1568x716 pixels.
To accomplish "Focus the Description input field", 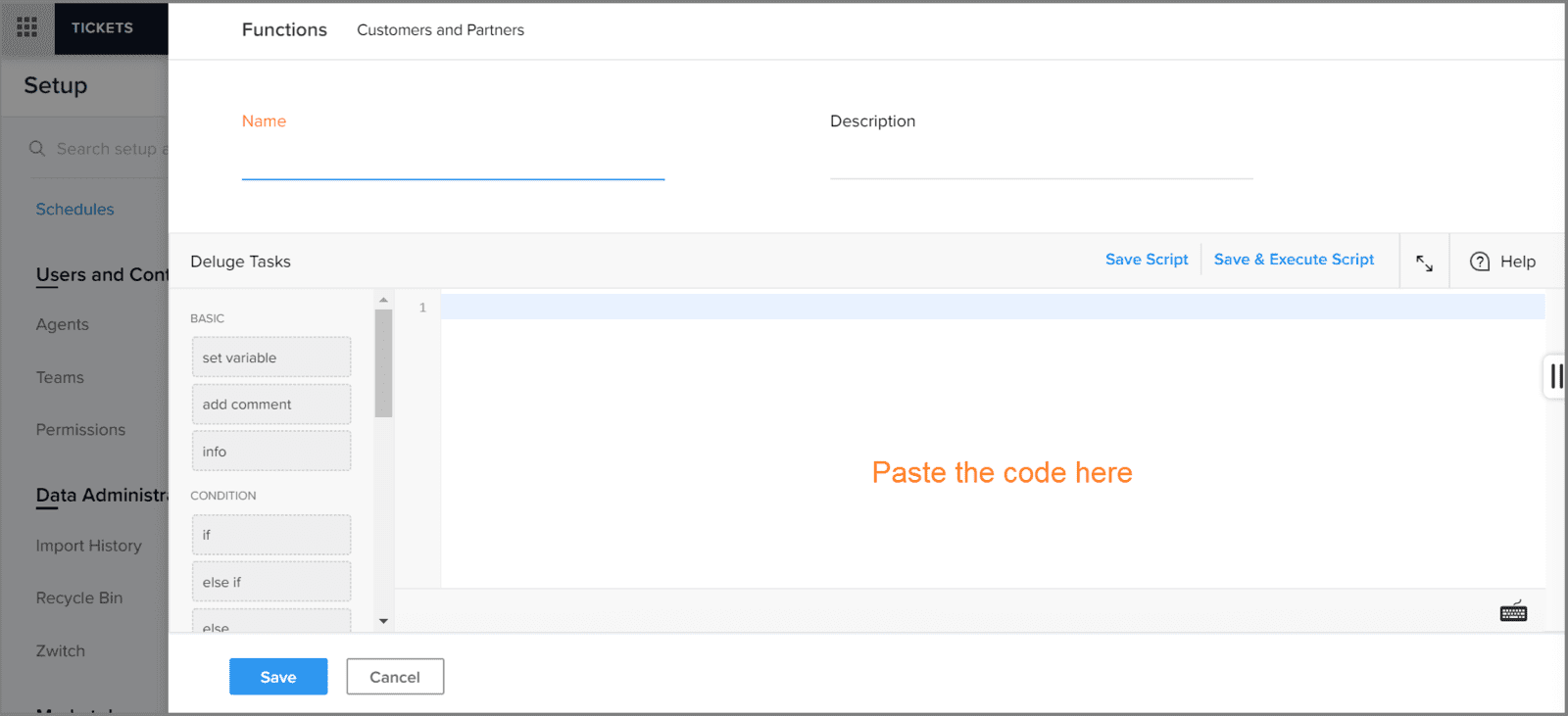I will (1042, 162).
